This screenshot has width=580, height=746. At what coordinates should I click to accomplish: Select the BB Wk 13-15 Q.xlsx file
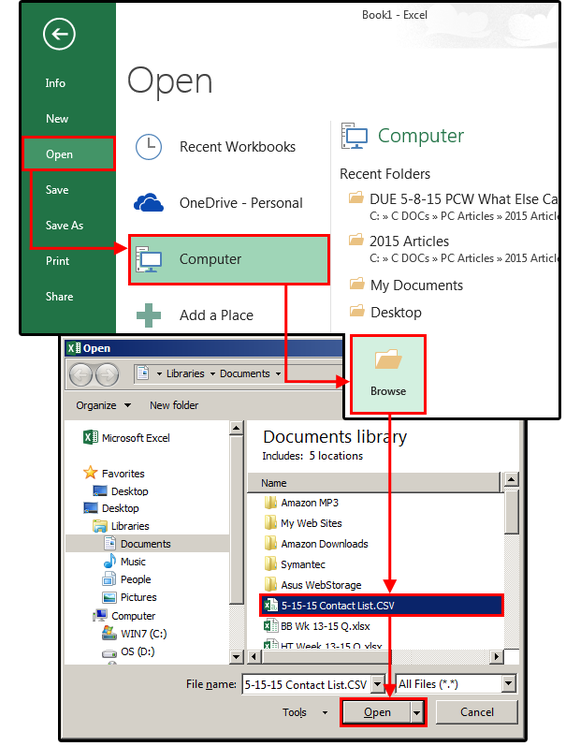(317, 626)
